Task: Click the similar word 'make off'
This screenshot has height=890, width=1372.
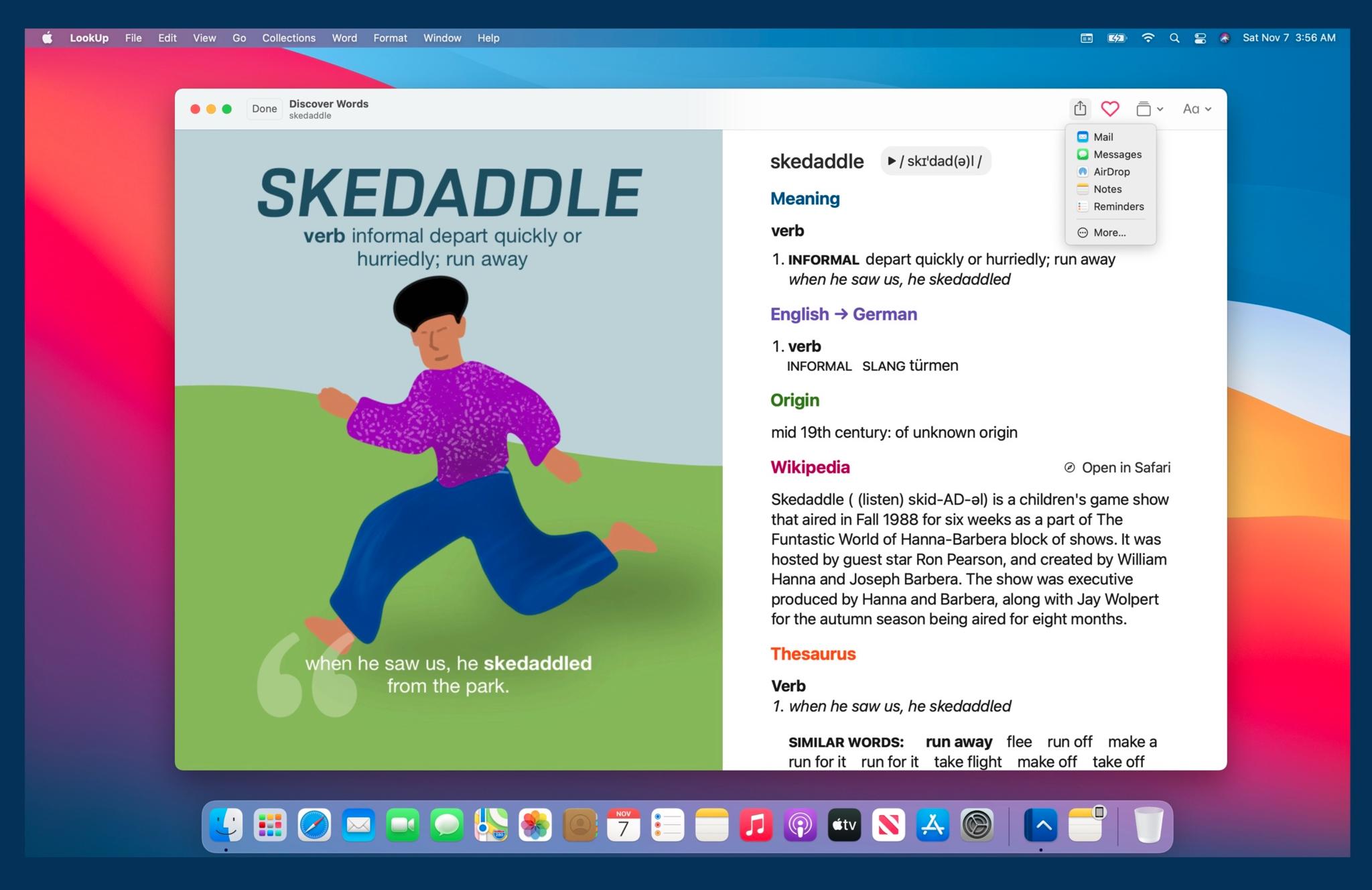Action: coord(1046,762)
